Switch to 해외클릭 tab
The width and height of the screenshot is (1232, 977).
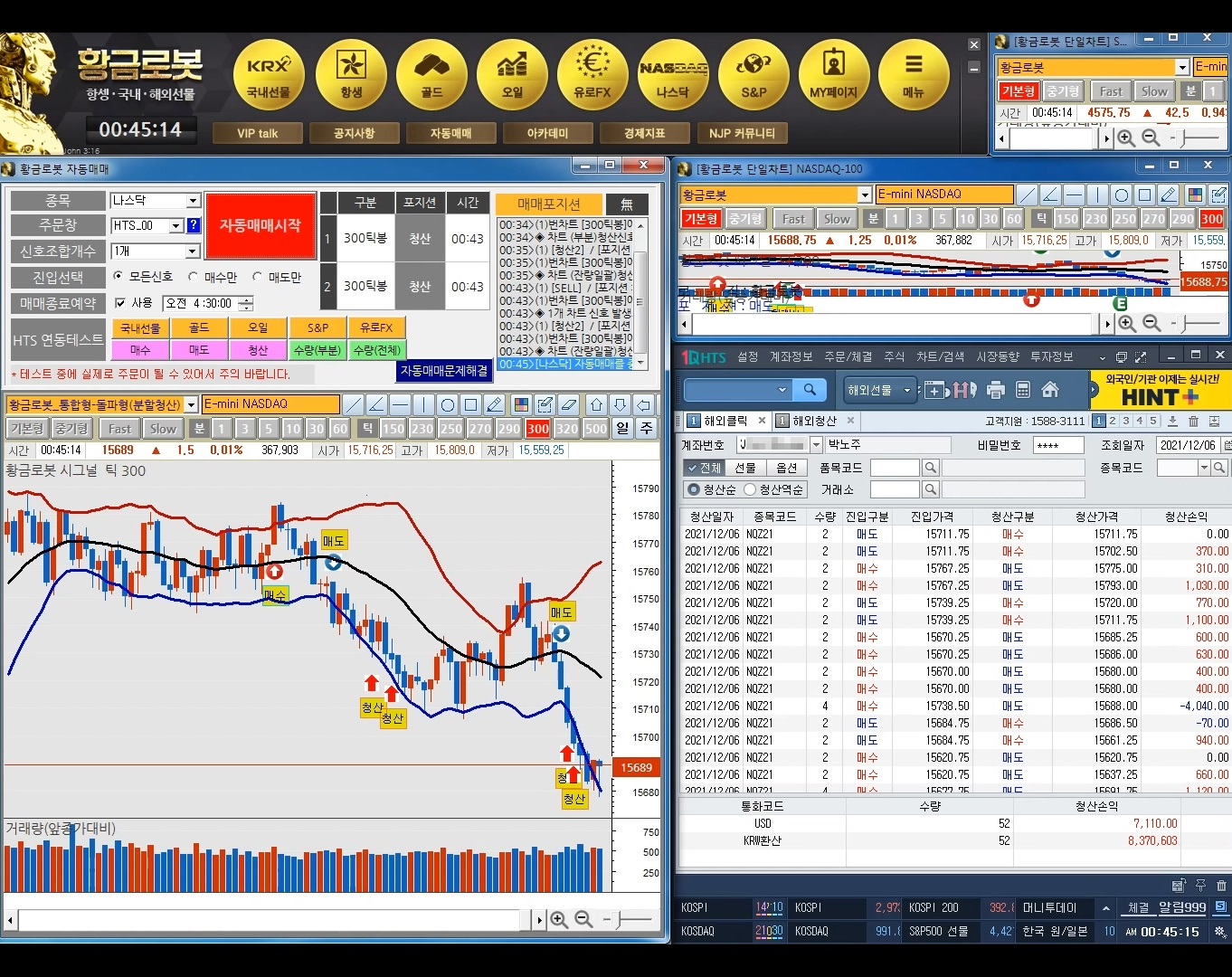point(725,421)
